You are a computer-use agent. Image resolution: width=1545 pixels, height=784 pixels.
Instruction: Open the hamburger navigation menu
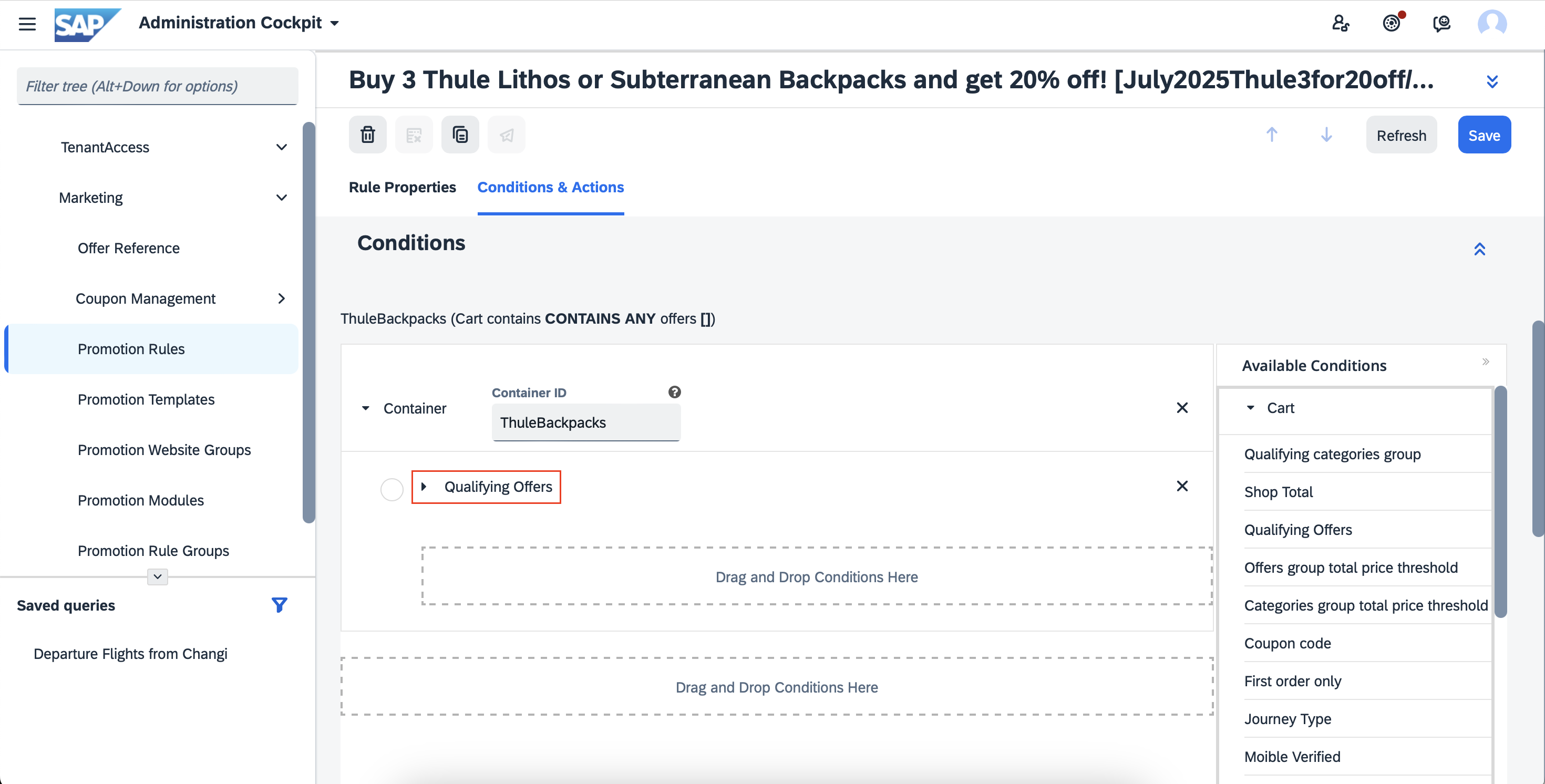tap(27, 24)
